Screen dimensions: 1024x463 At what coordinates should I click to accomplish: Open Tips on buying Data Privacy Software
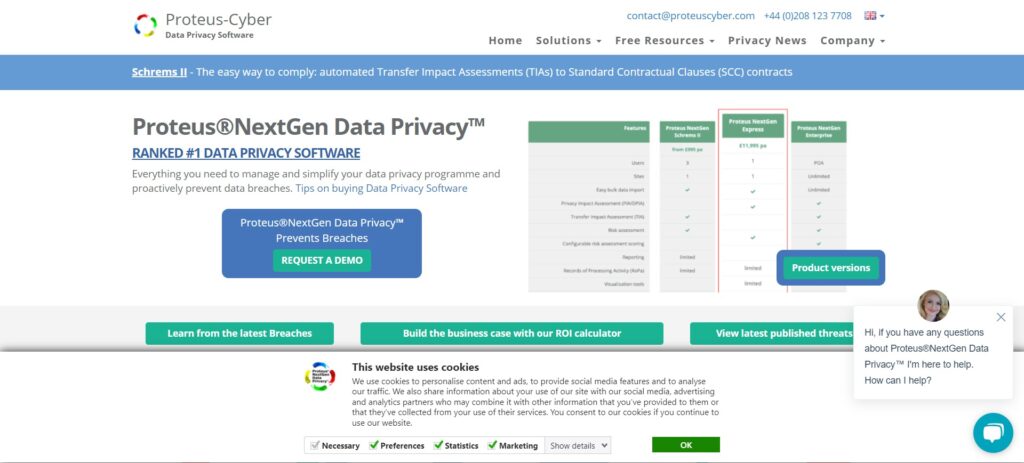[x=381, y=188]
